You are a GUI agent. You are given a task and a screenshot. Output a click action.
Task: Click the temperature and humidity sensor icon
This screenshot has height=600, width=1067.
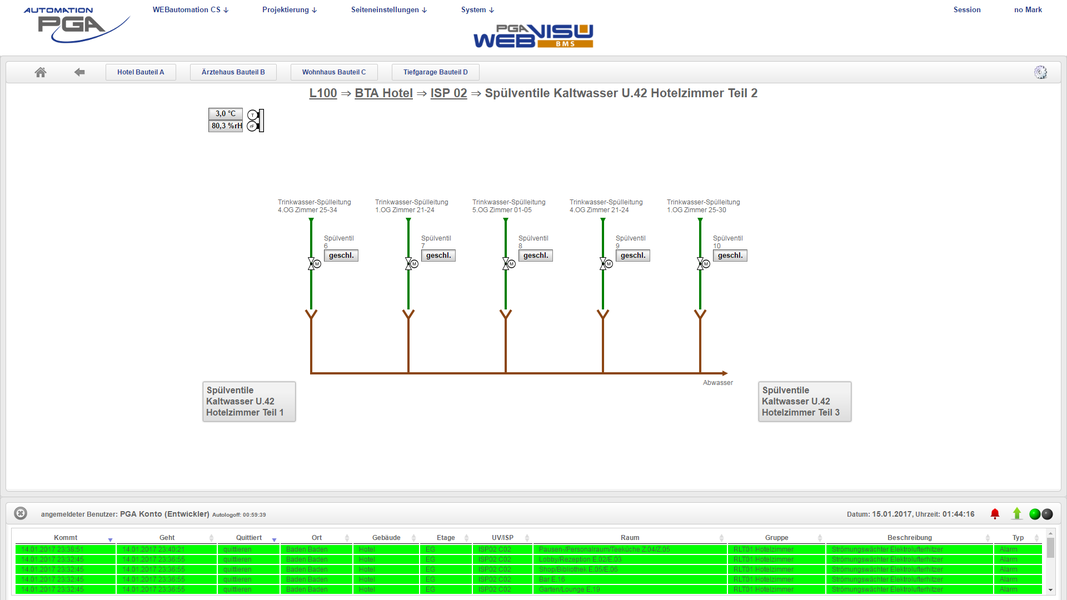(255, 120)
